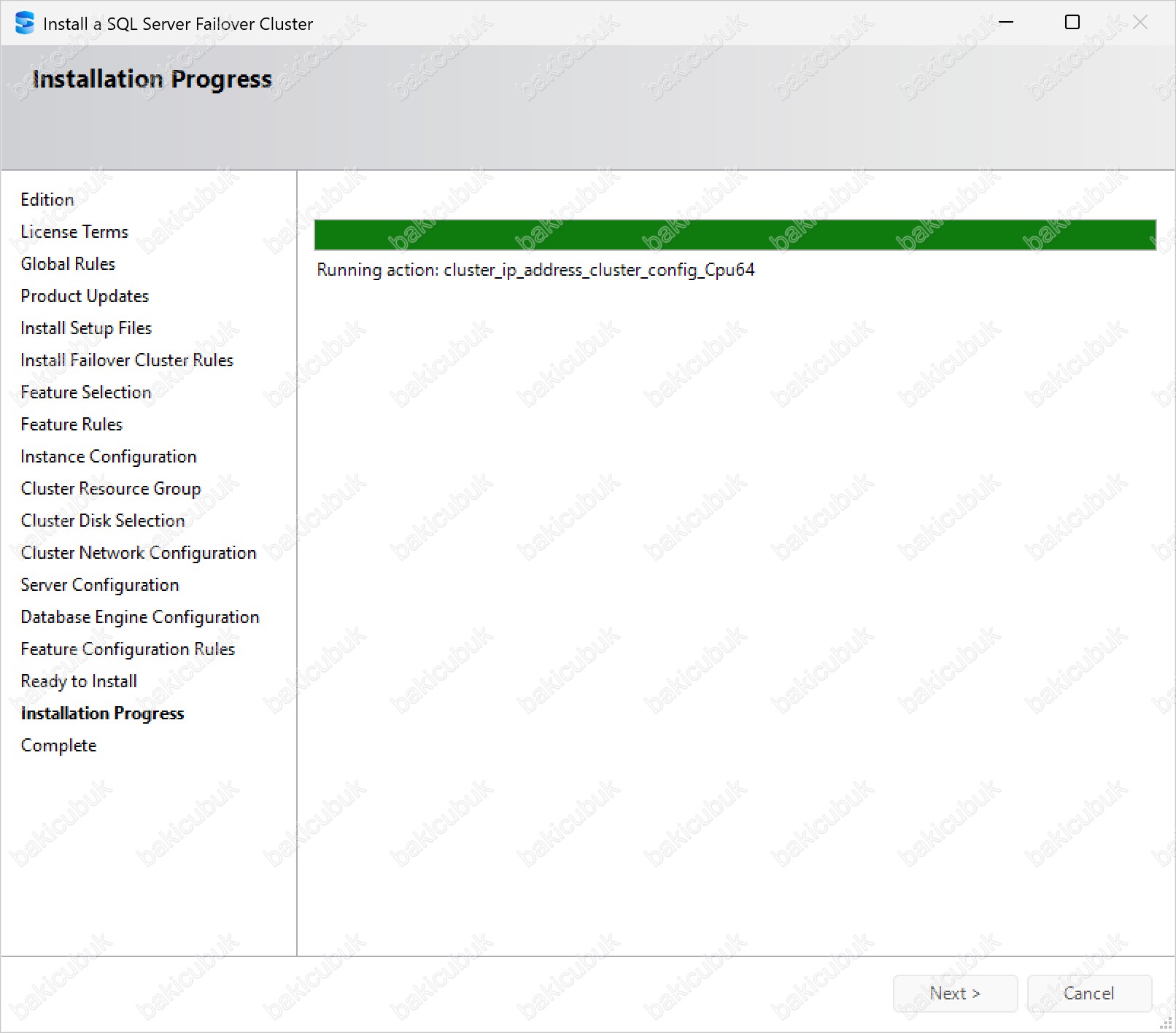Screen dimensions: 1176x1033
Task: Maximize the installer window
Action: click(x=1072, y=23)
